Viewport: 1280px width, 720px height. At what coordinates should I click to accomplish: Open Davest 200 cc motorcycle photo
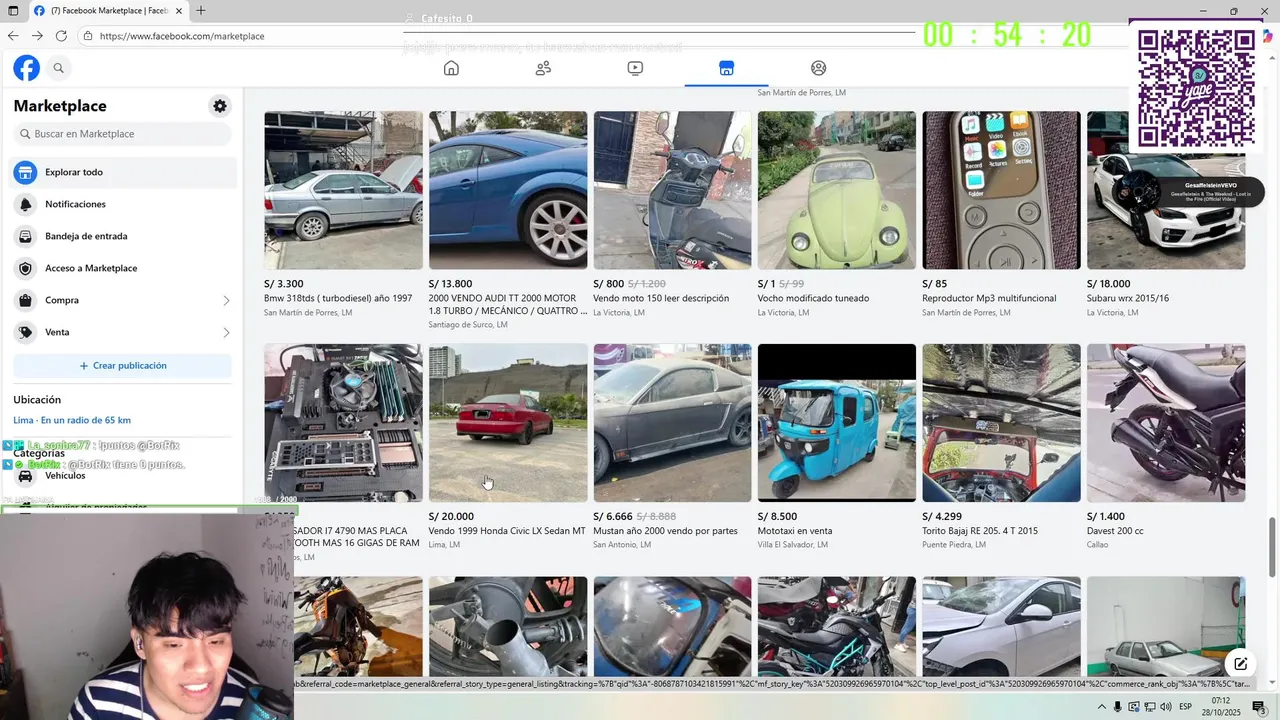[1166, 423]
